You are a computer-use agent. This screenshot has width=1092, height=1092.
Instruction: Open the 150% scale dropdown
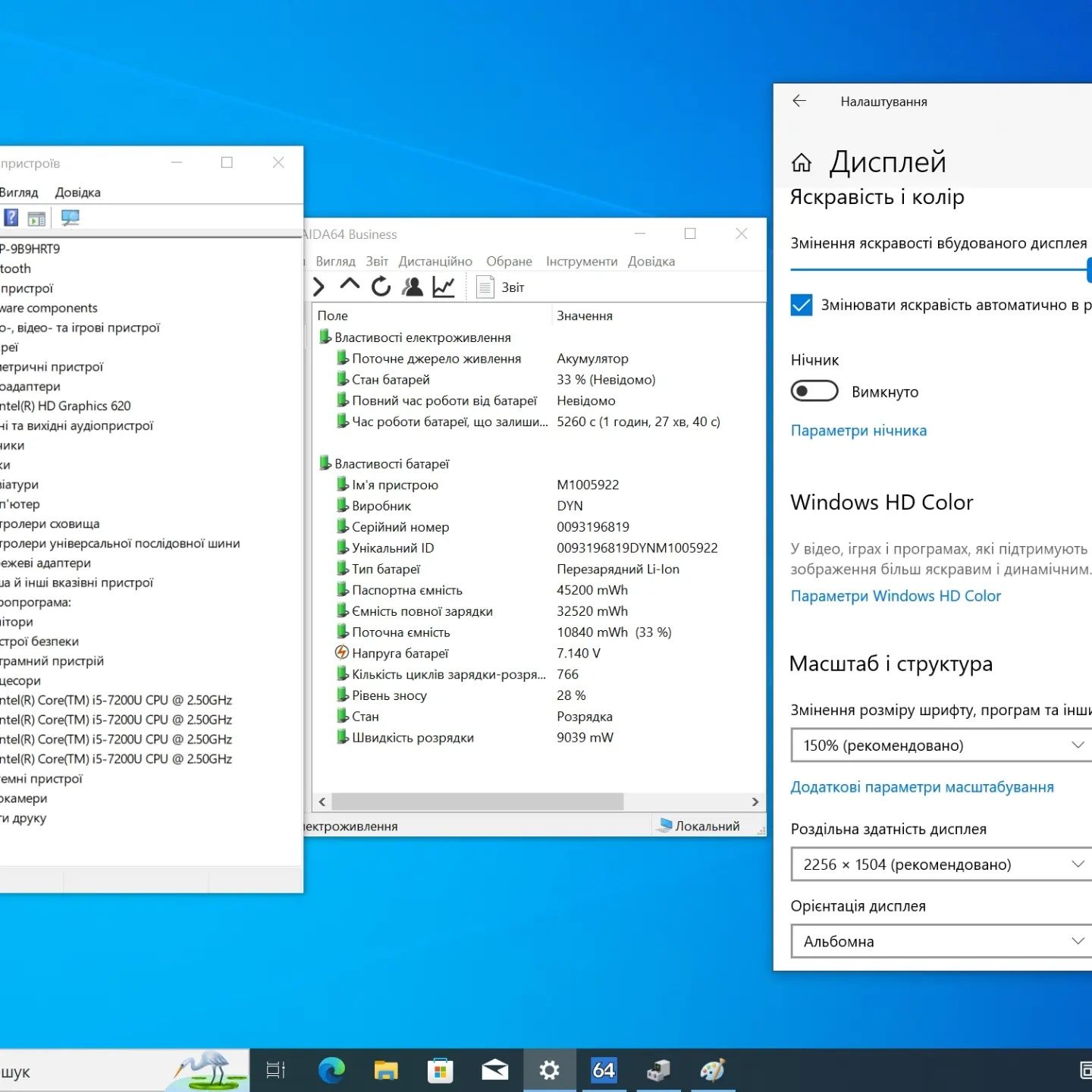tap(942, 745)
